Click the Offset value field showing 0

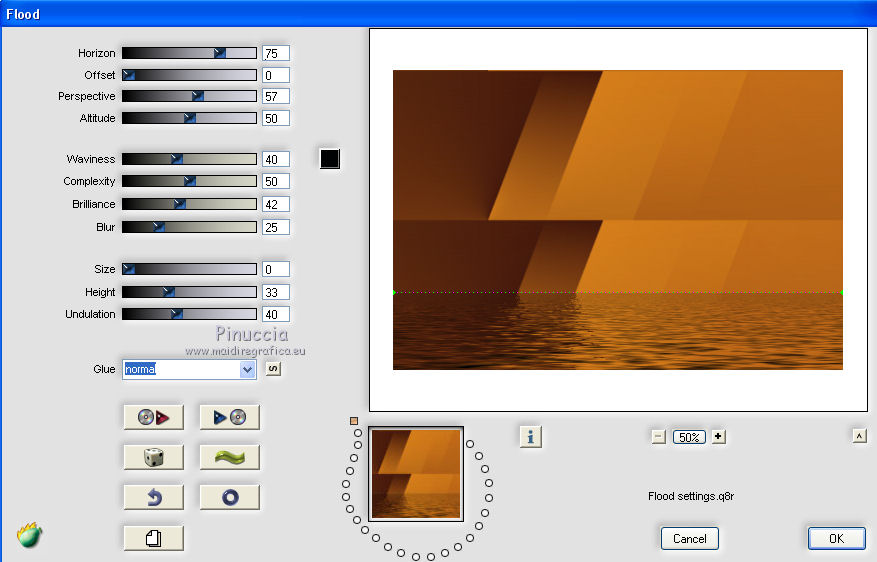276,75
